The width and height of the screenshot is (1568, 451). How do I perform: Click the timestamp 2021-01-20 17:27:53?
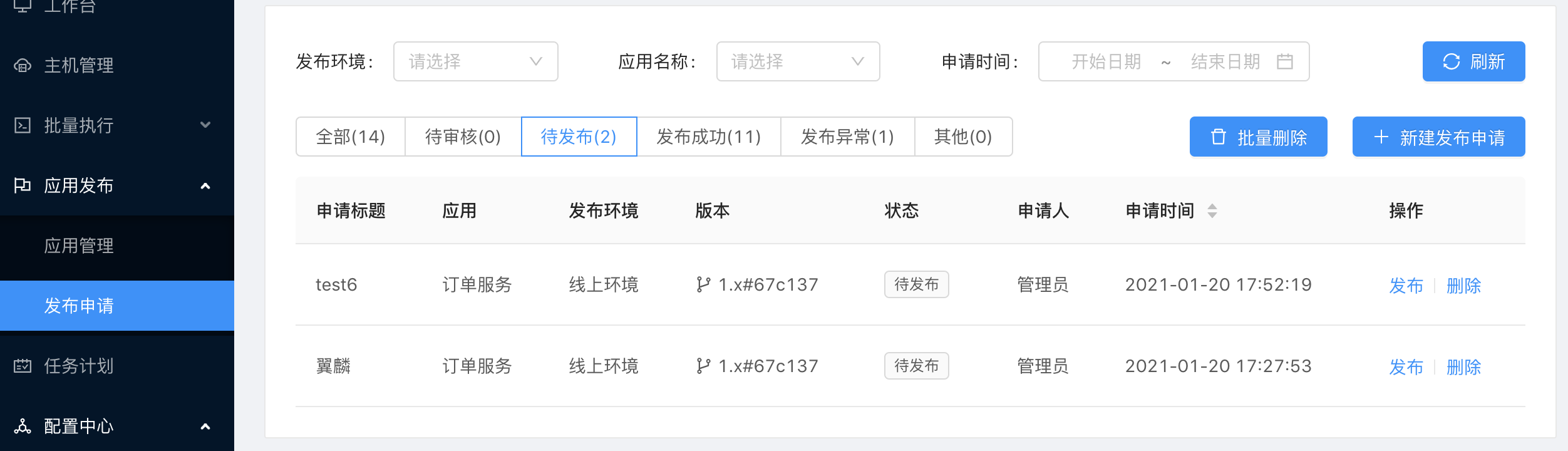pos(1219,366)
